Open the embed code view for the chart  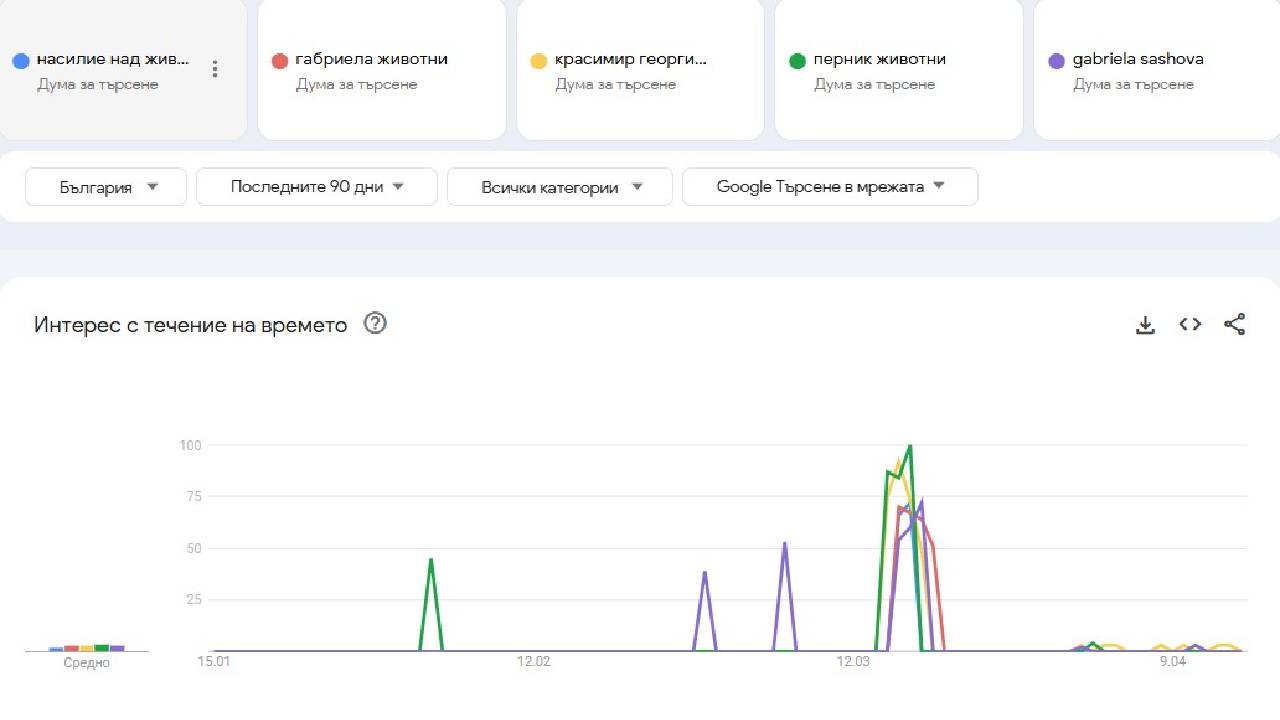click(x=1189, y=324)
